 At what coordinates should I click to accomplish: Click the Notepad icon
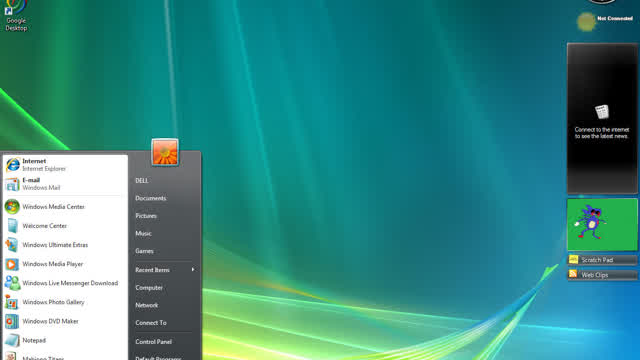(x=12, y=340)
